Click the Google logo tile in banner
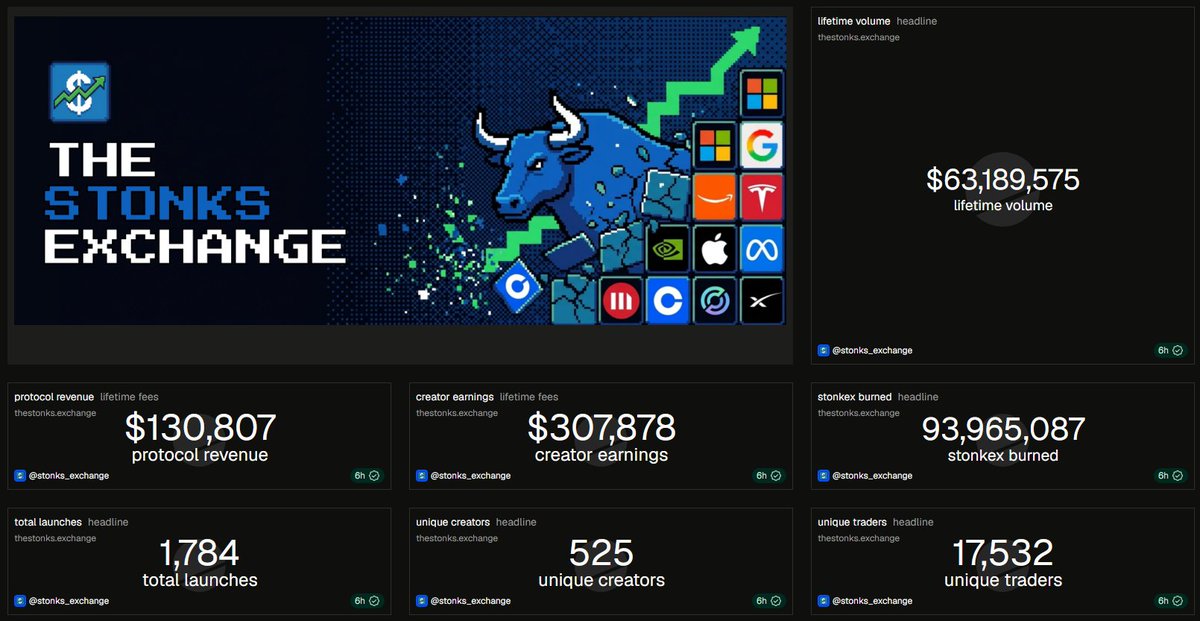 pyautogui.click(x=762, y=146)
